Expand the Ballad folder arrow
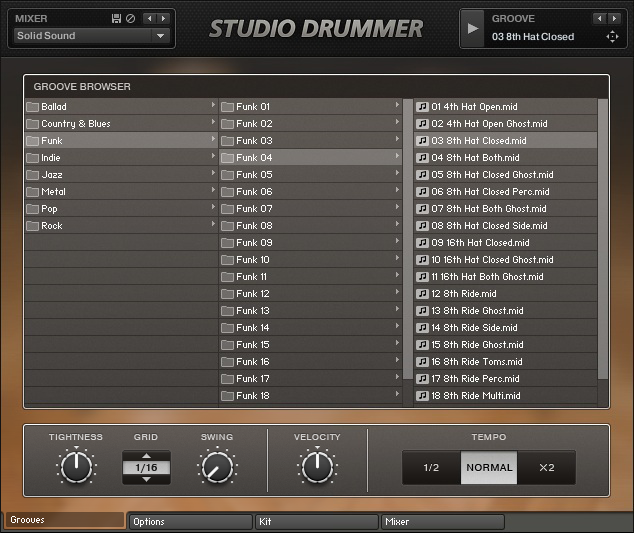 [x=213, y=105]
